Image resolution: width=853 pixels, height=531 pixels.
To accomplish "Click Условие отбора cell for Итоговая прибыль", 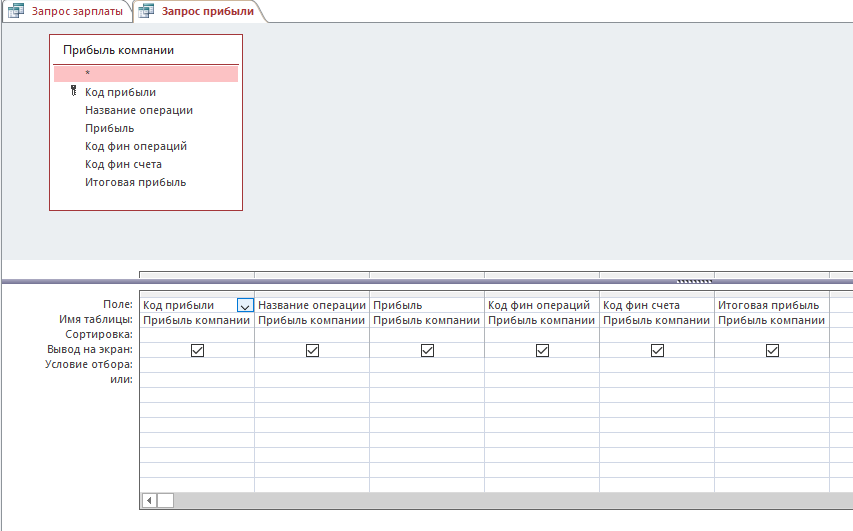I will pyautogui.click(x=771, y=365).
